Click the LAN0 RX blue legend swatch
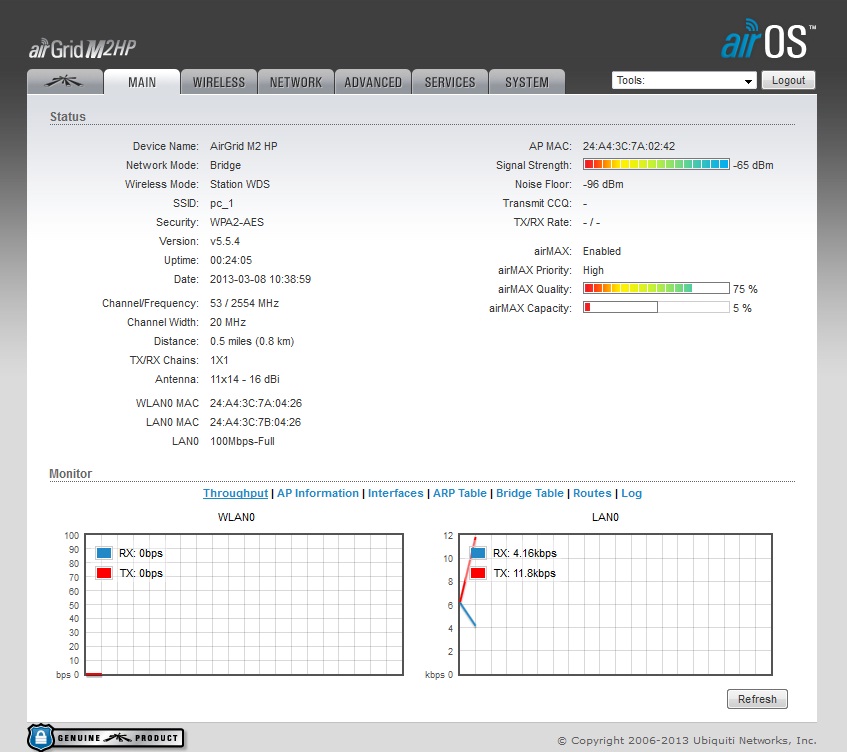Viewport: 847px width, 752px height. [x=478, y=553]
